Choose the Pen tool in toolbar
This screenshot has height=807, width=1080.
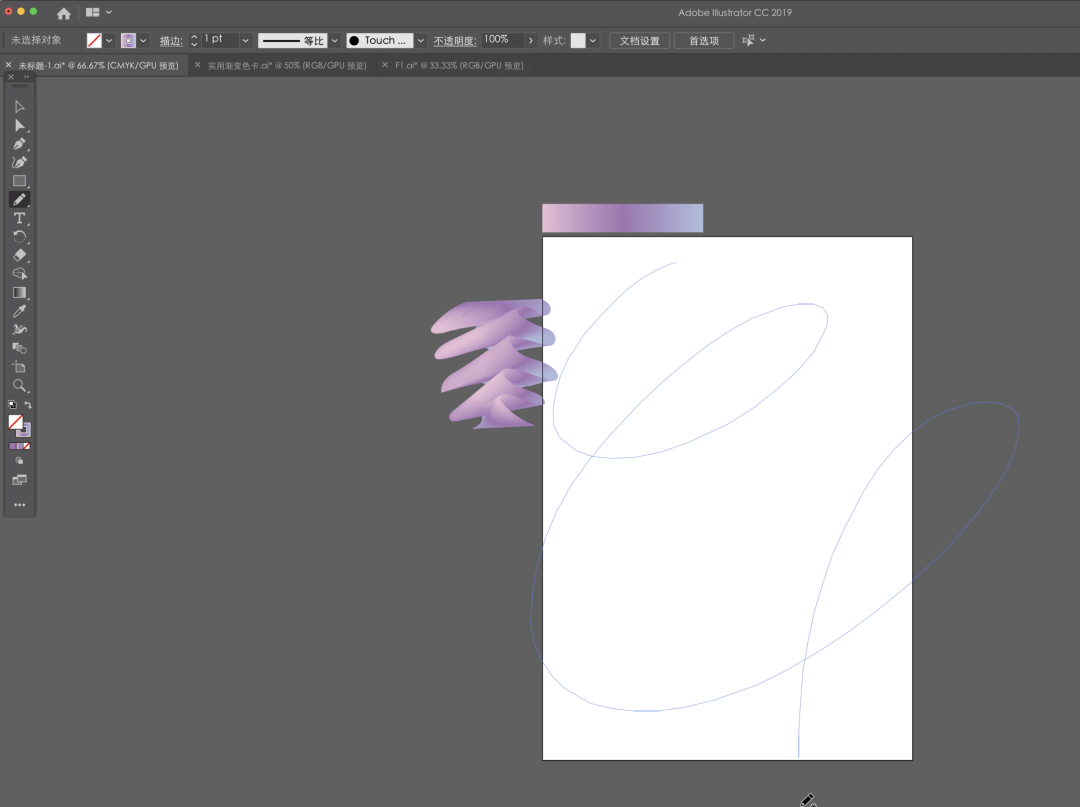19,144
